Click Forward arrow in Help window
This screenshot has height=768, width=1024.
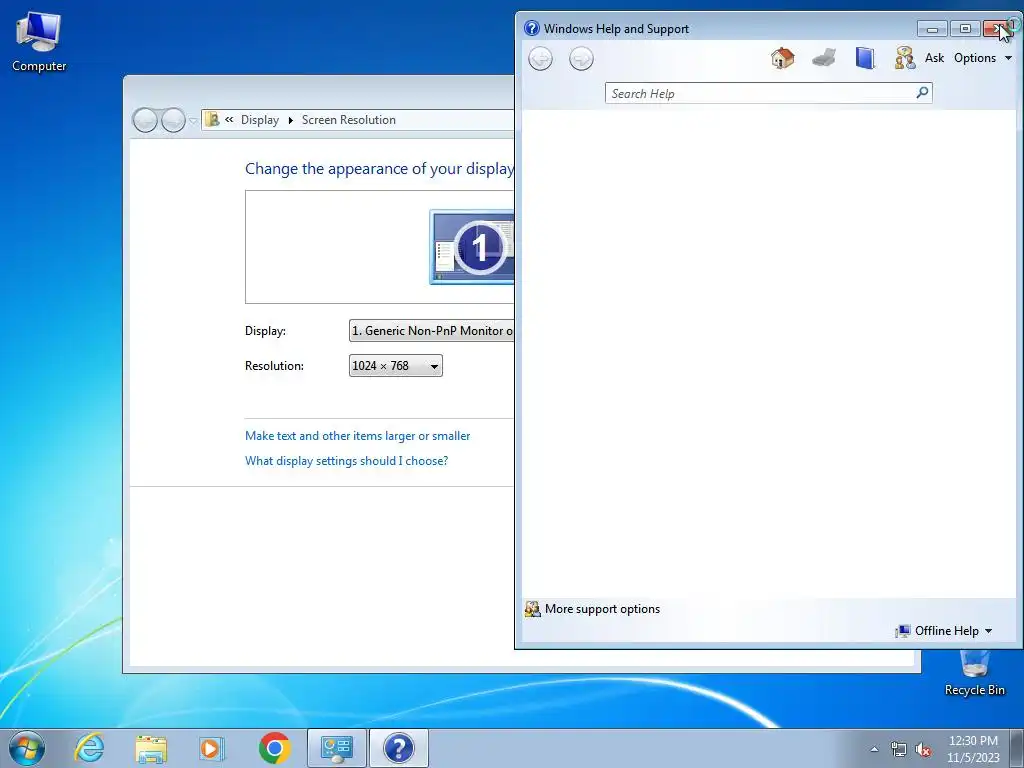(x=581, y=59)
